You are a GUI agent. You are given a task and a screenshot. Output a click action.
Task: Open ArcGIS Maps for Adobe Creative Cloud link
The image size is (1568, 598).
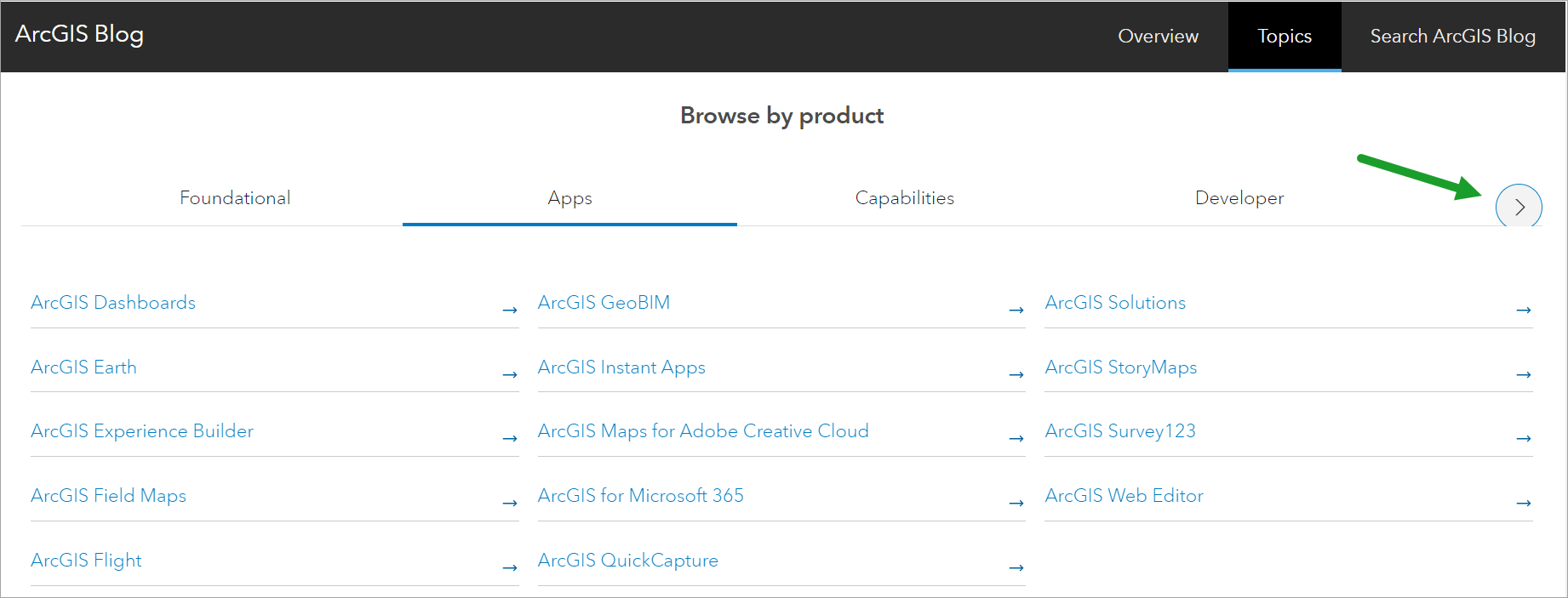[x=703, y=431]
